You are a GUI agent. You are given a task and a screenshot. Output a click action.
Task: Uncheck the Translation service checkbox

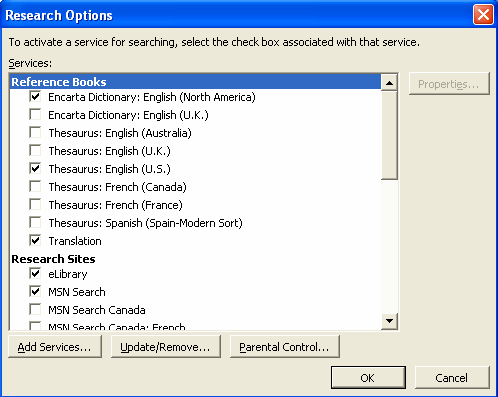35,241
